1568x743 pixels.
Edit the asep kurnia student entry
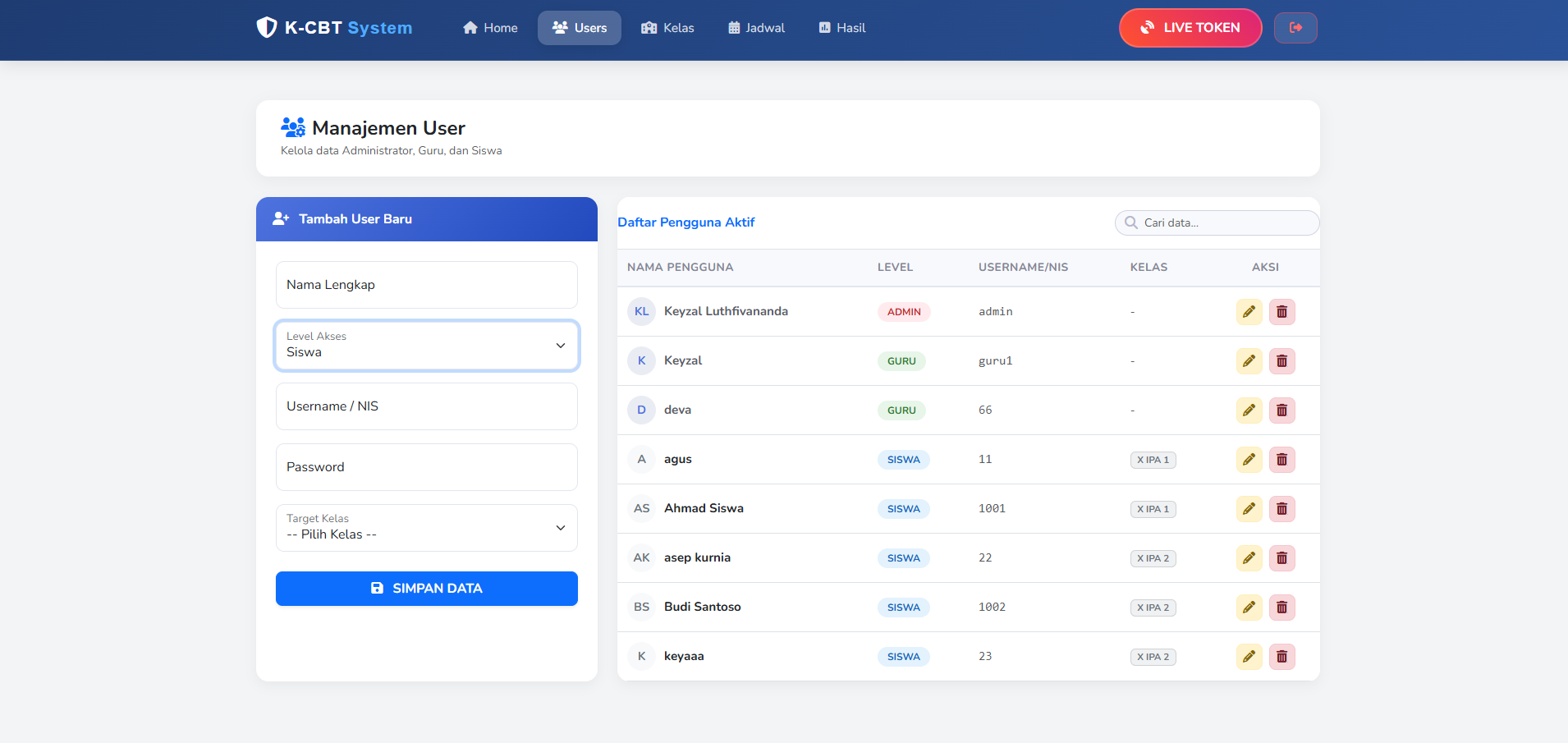click(x=1249, y=558)
